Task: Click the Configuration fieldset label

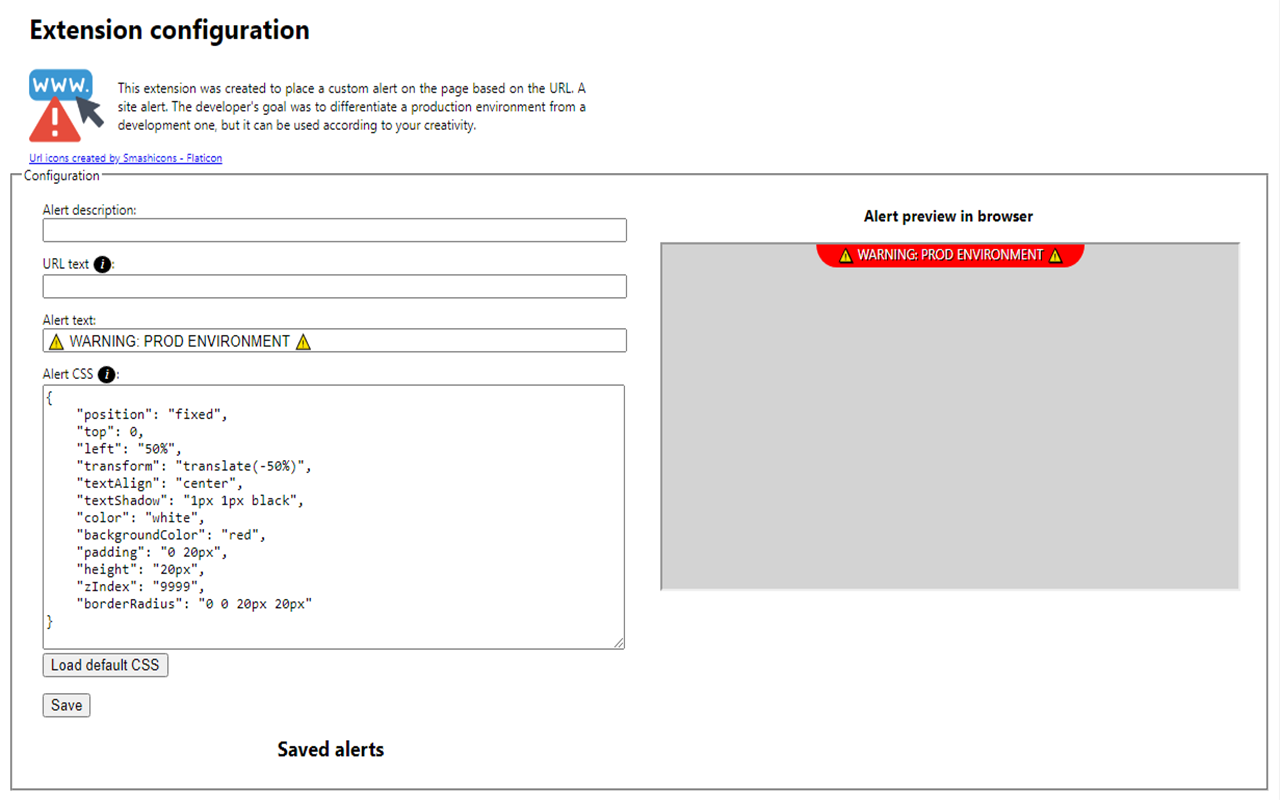Action: [62, 175]
